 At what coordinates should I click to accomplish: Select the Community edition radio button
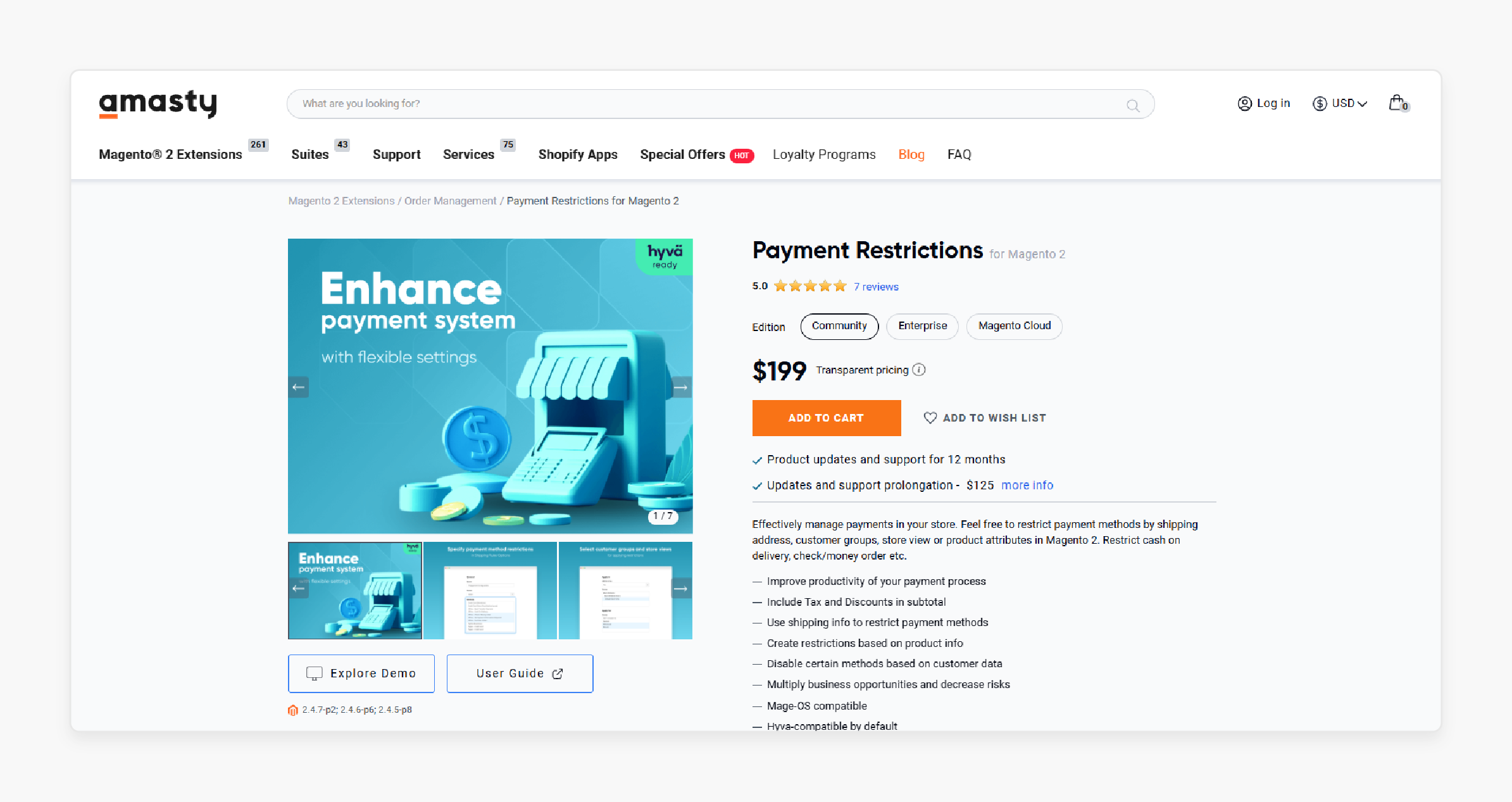point(838,325)
